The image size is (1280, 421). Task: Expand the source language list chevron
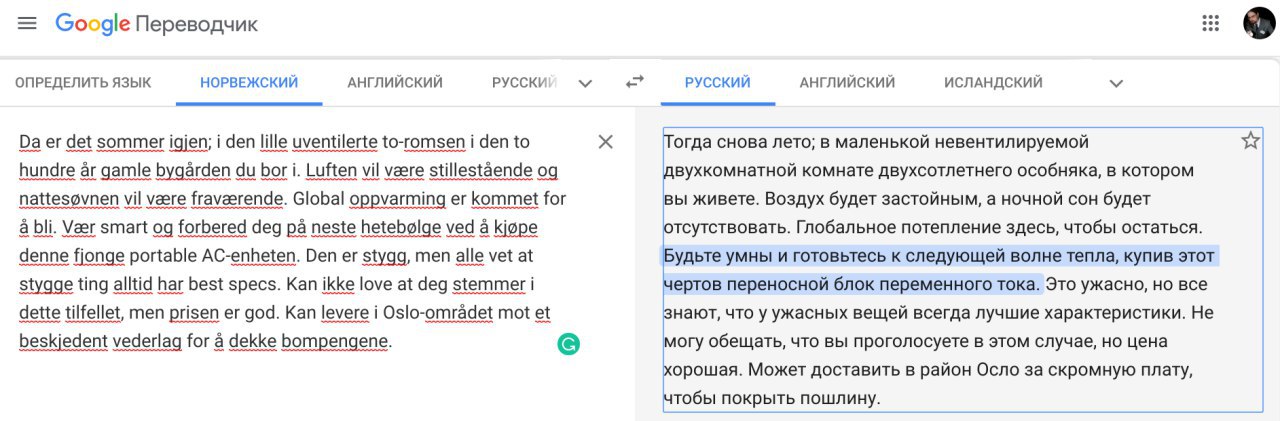tap(586, 83)
